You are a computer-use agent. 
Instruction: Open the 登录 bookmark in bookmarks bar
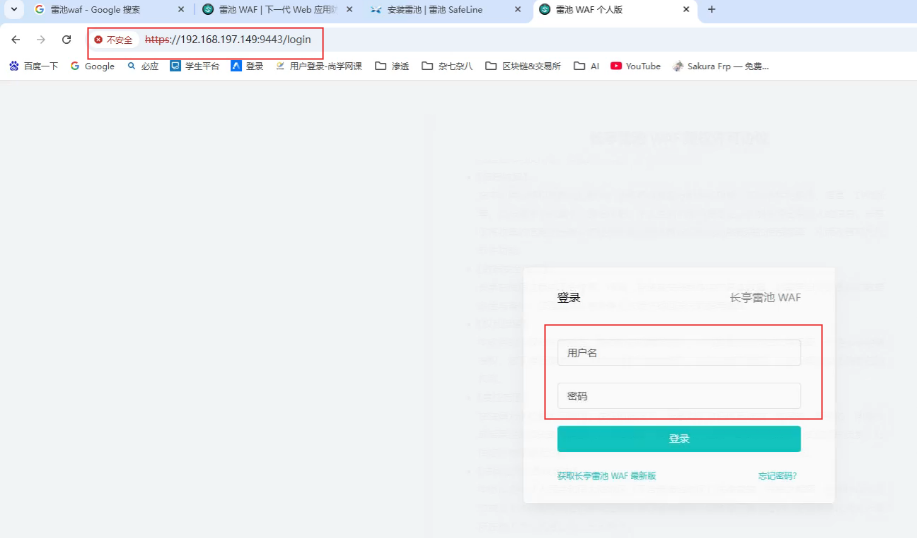pyautogui.click(x=247, y=66)
